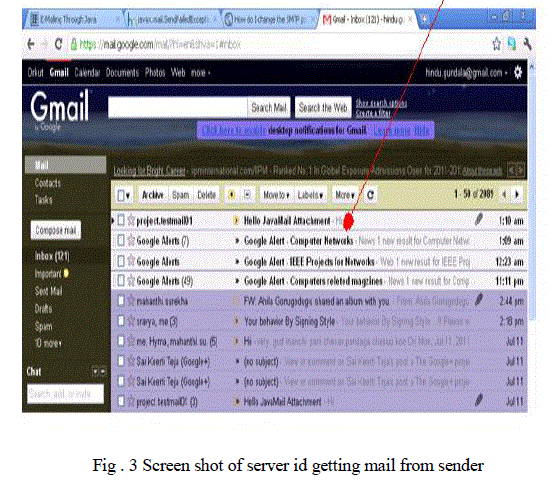Click the secure lock icon in address bar
Image resolution: width=553 pixels, height=481 pixels.
(74, 44)
